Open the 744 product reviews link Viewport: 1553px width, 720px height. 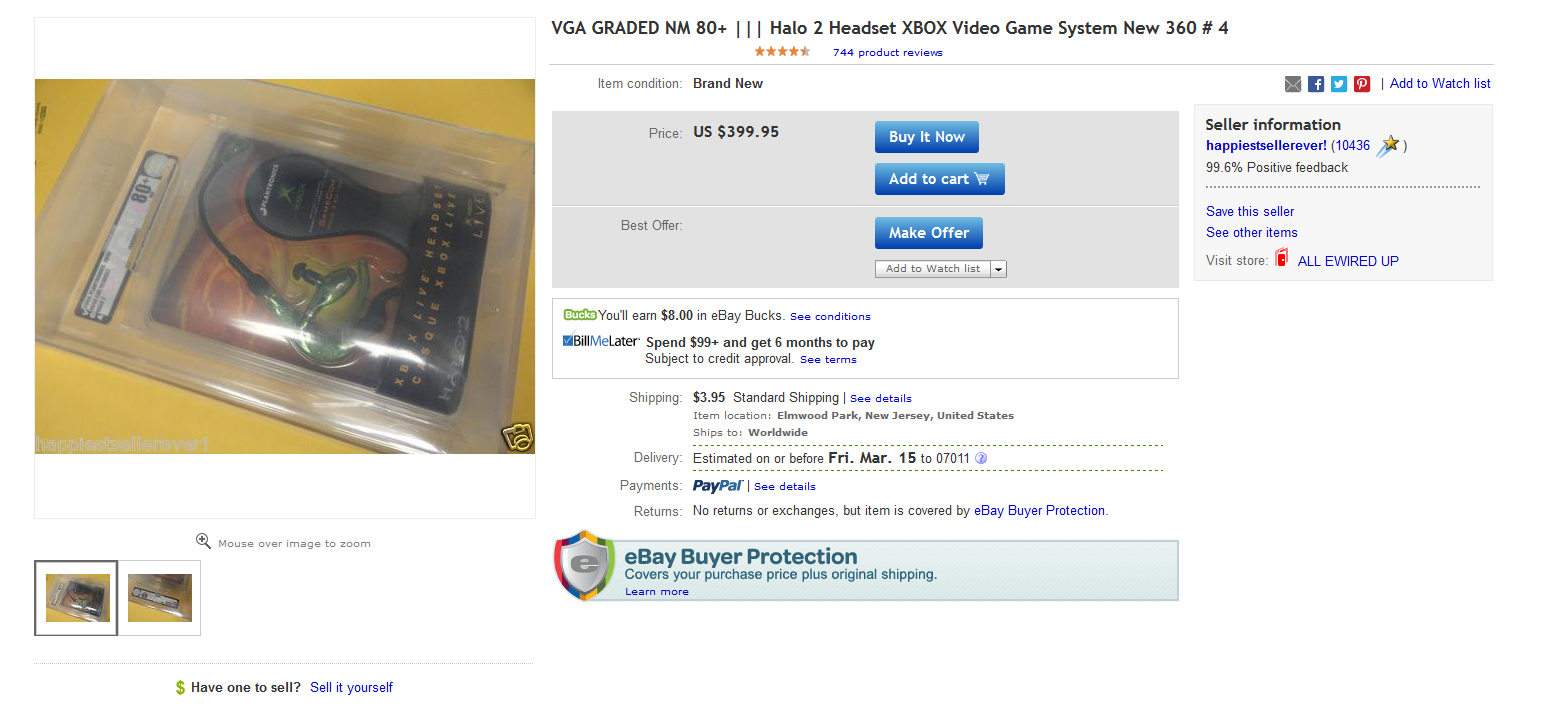point(888,52)
